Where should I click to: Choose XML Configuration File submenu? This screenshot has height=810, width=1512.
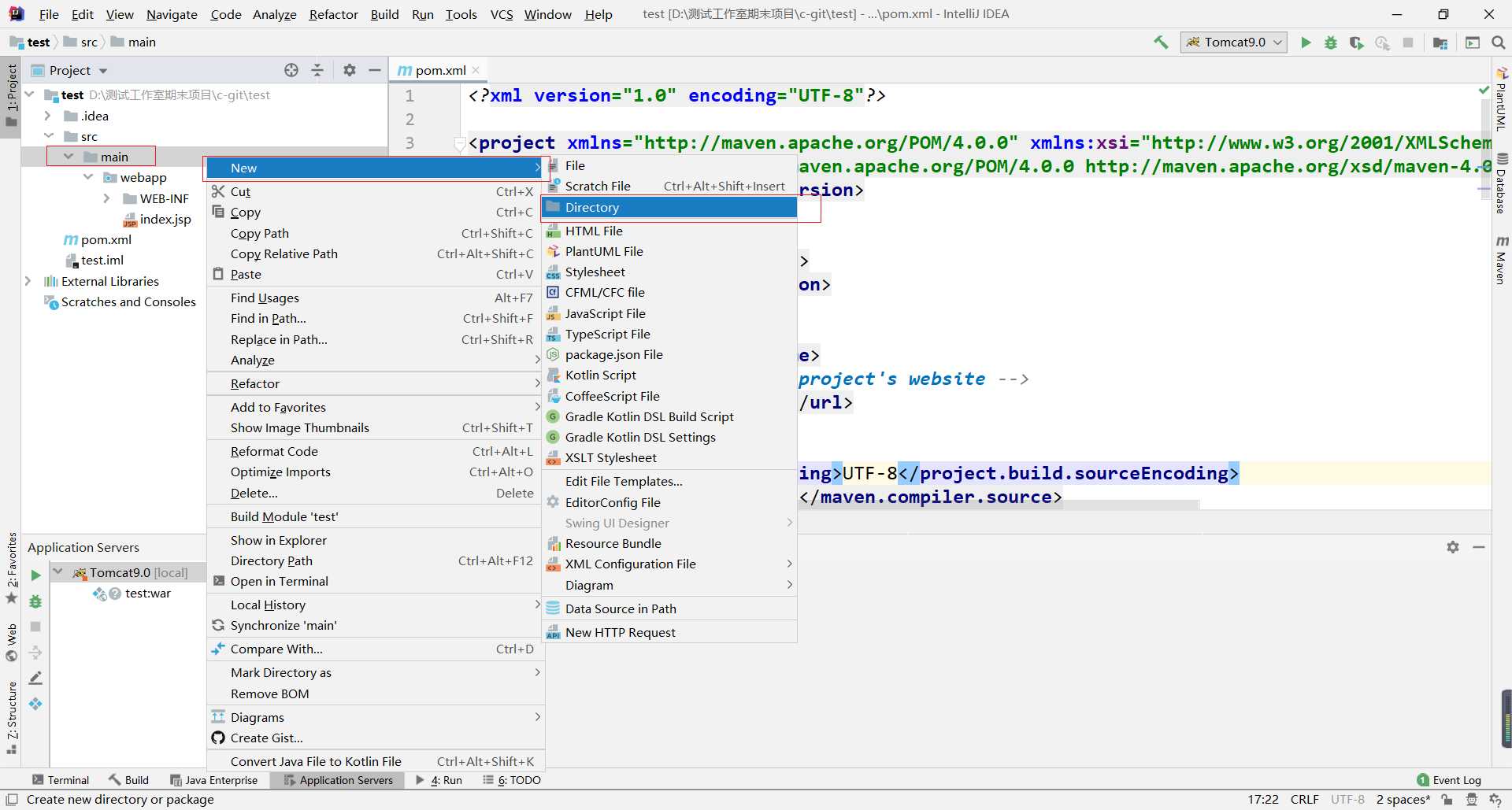[x=669, y=564]
